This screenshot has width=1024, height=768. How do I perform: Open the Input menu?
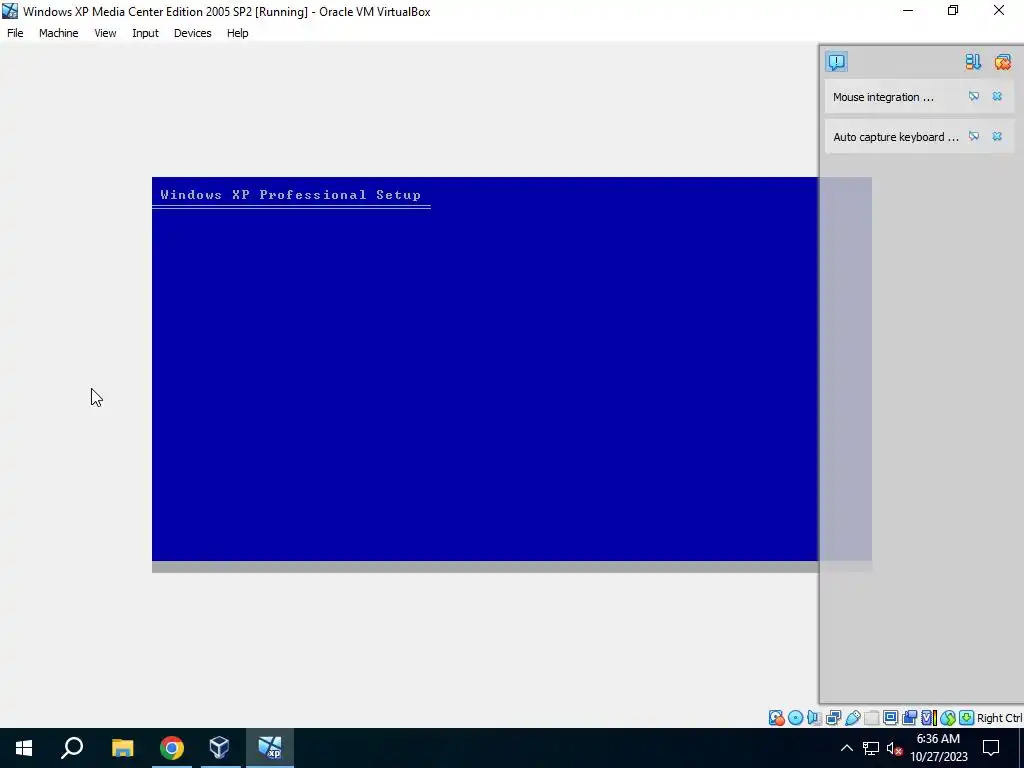click(145, 33)
